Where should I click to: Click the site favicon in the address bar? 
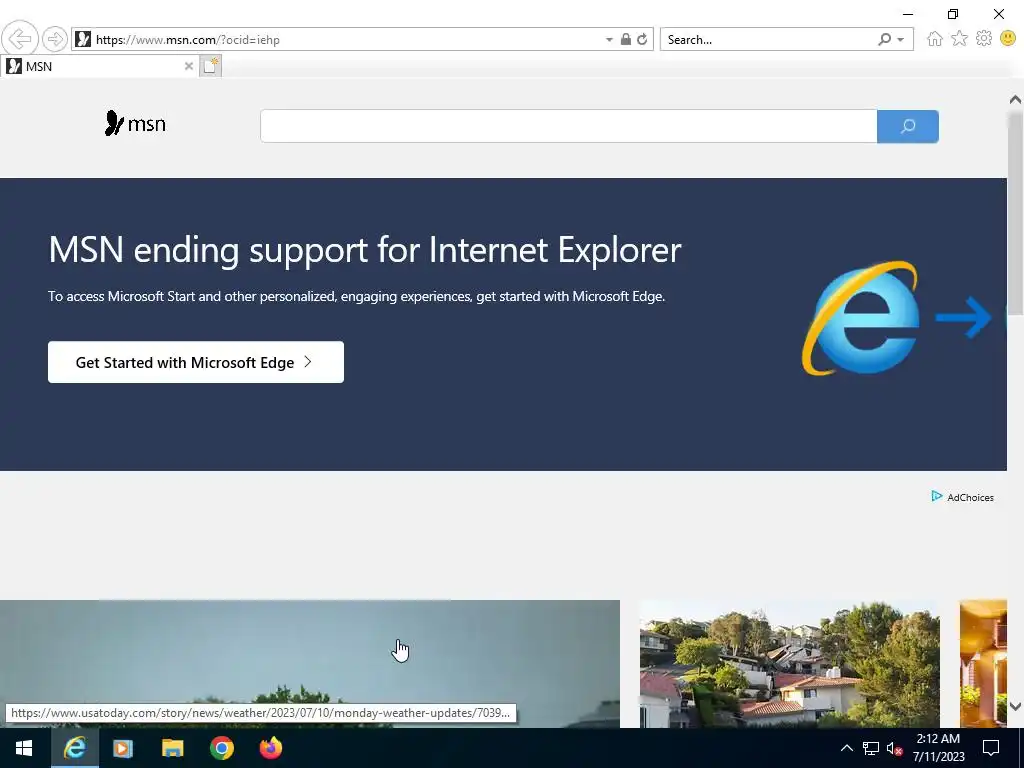83,39
